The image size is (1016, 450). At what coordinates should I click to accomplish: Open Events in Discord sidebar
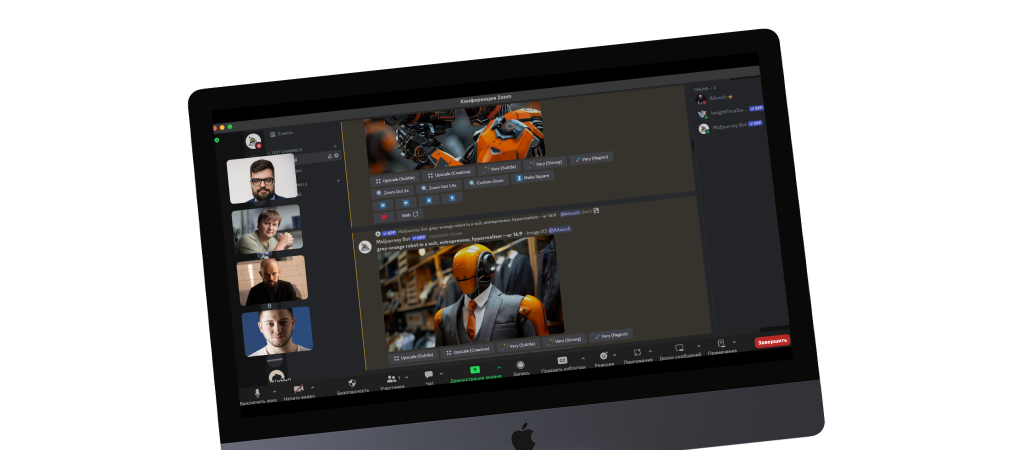(281, 134)
